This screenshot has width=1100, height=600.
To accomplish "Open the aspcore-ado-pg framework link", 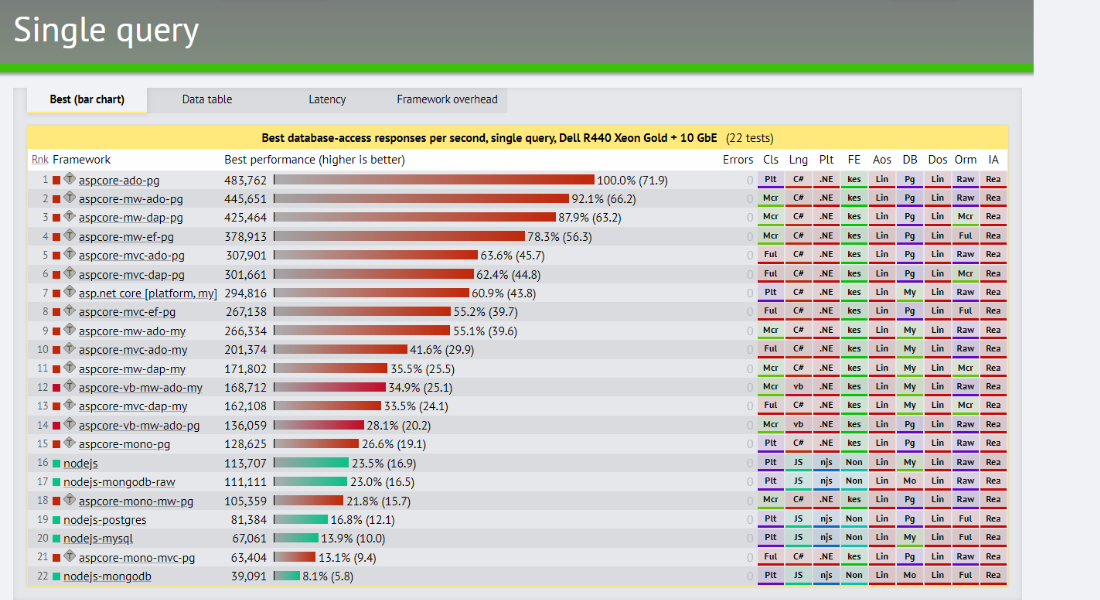I will coord(119,180).
